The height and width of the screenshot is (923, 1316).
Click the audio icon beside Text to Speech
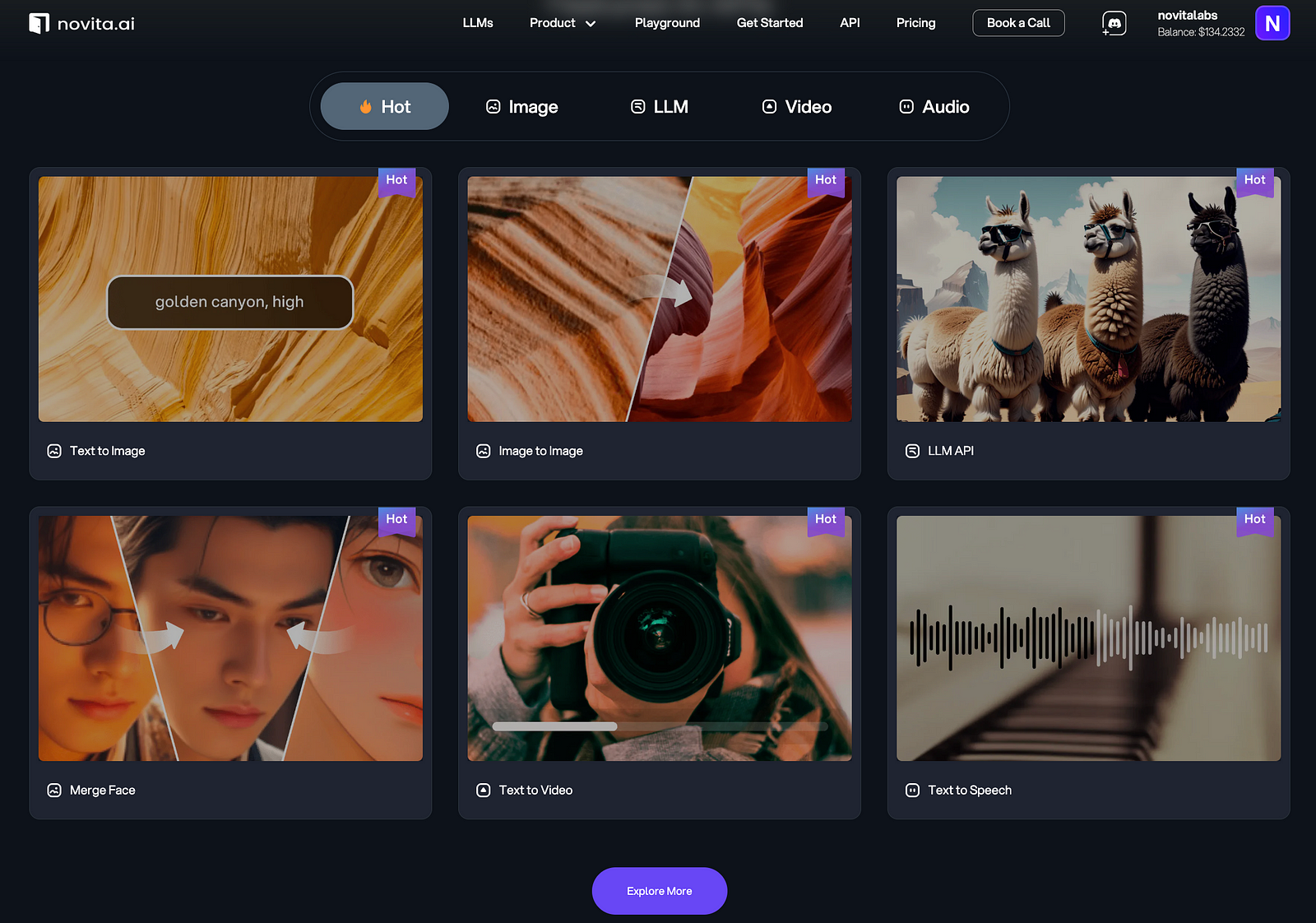(x=912, y=791)
